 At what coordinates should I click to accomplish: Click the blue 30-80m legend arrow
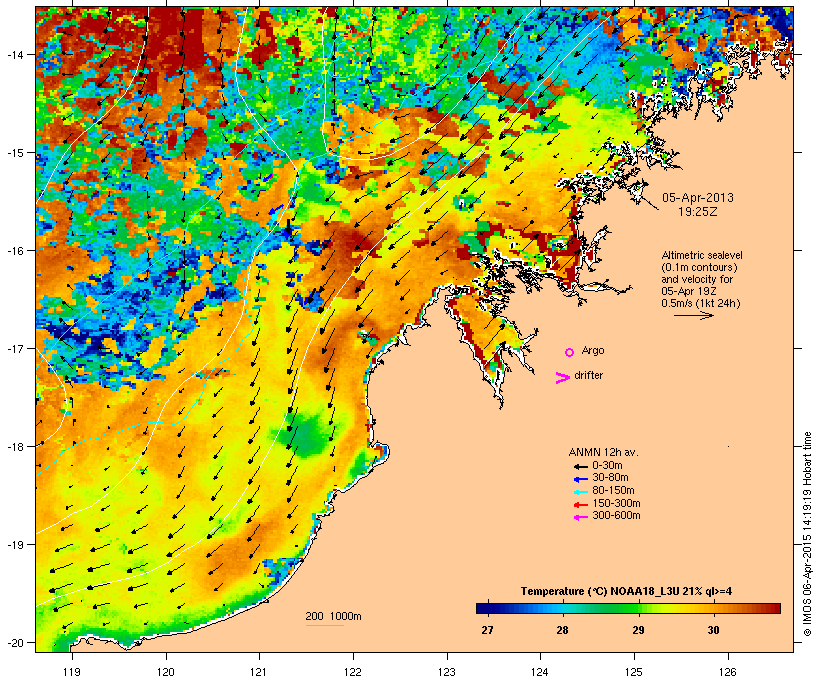[581, 479]
